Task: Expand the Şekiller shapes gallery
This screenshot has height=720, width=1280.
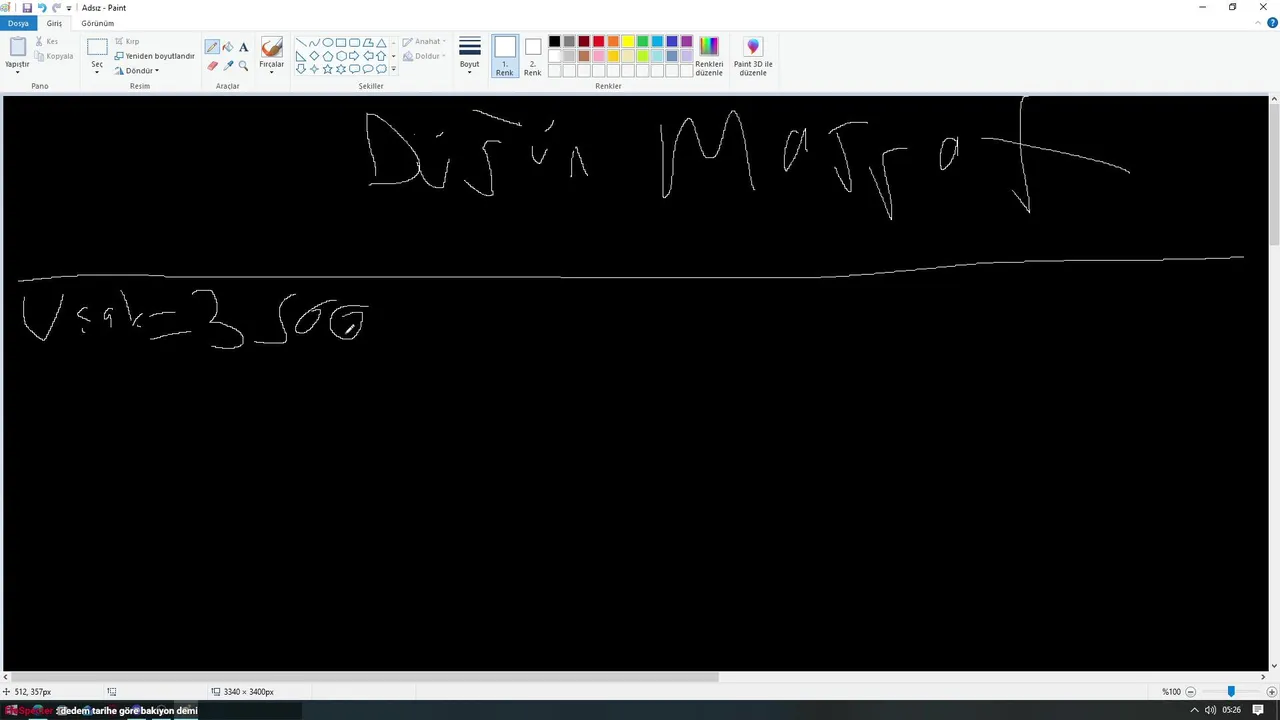Action: 394,69
